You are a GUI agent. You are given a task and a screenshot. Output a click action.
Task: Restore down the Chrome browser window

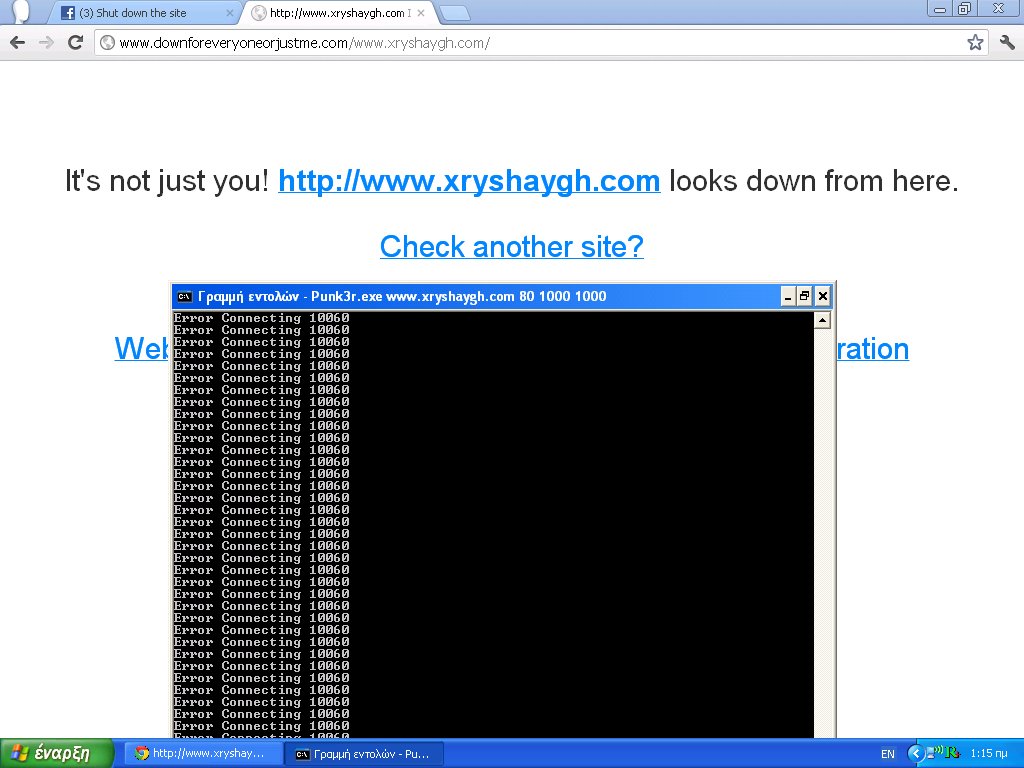[964, 9]
